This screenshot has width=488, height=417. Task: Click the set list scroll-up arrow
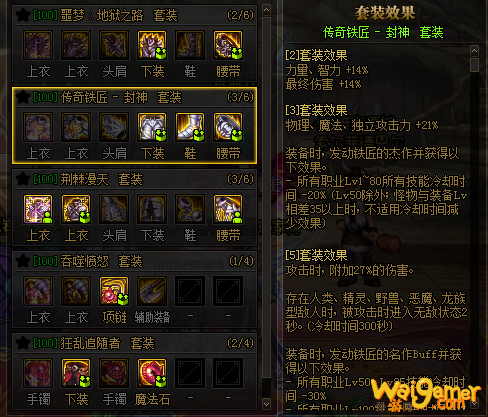tap(266, 10)
